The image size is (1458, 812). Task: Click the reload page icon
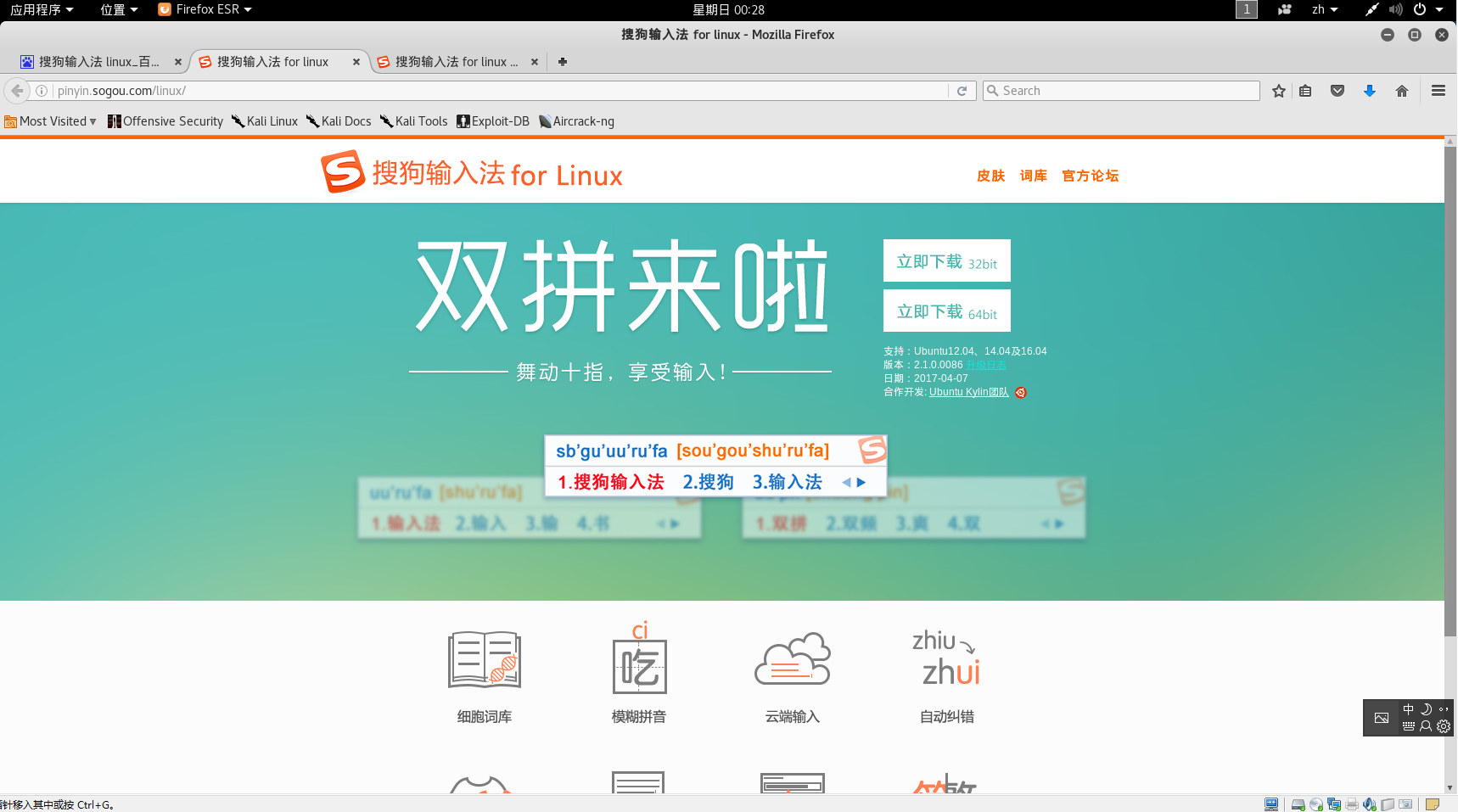[x=962, y=91]
